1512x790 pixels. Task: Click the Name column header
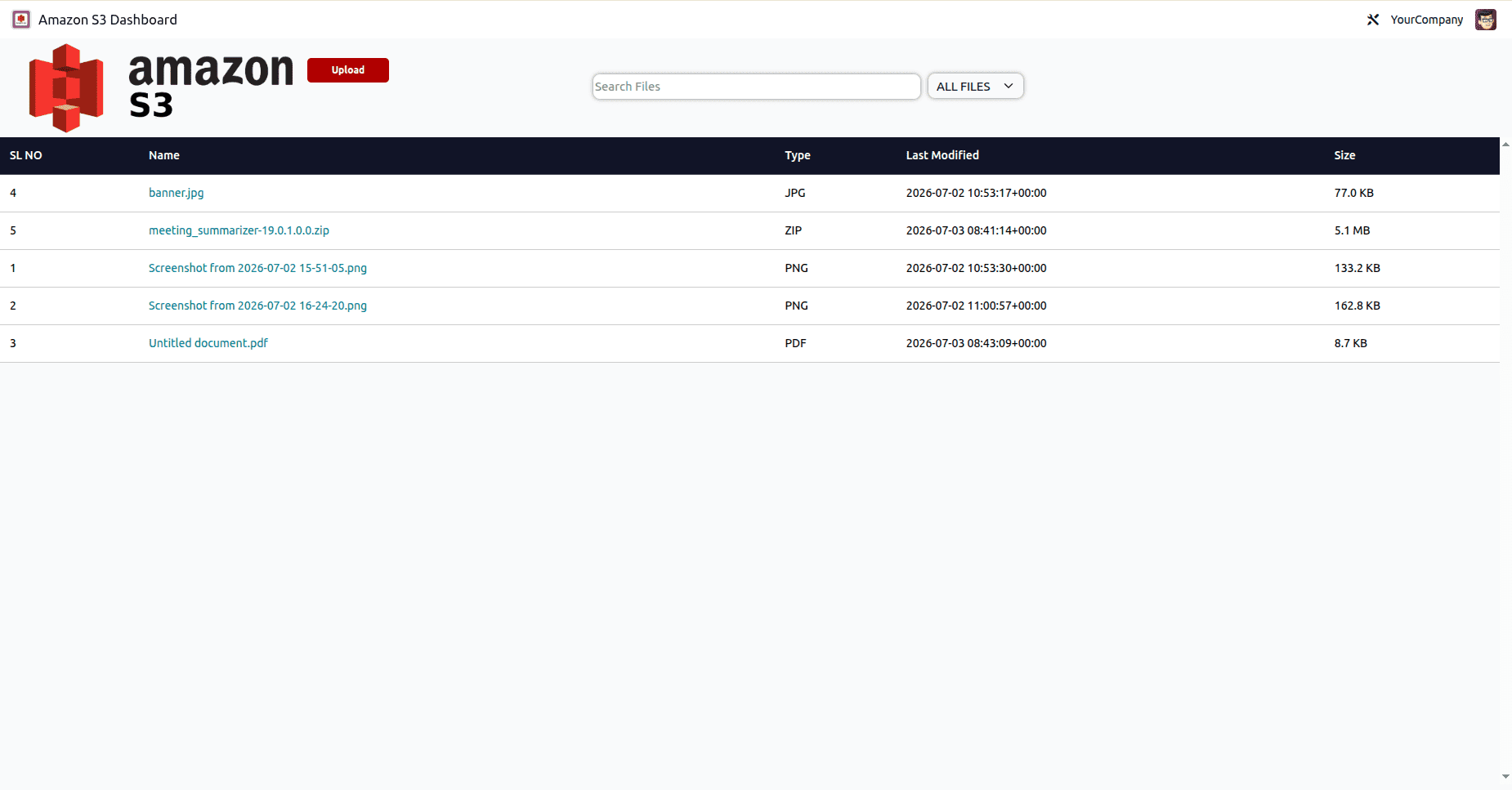click(164, 155)
